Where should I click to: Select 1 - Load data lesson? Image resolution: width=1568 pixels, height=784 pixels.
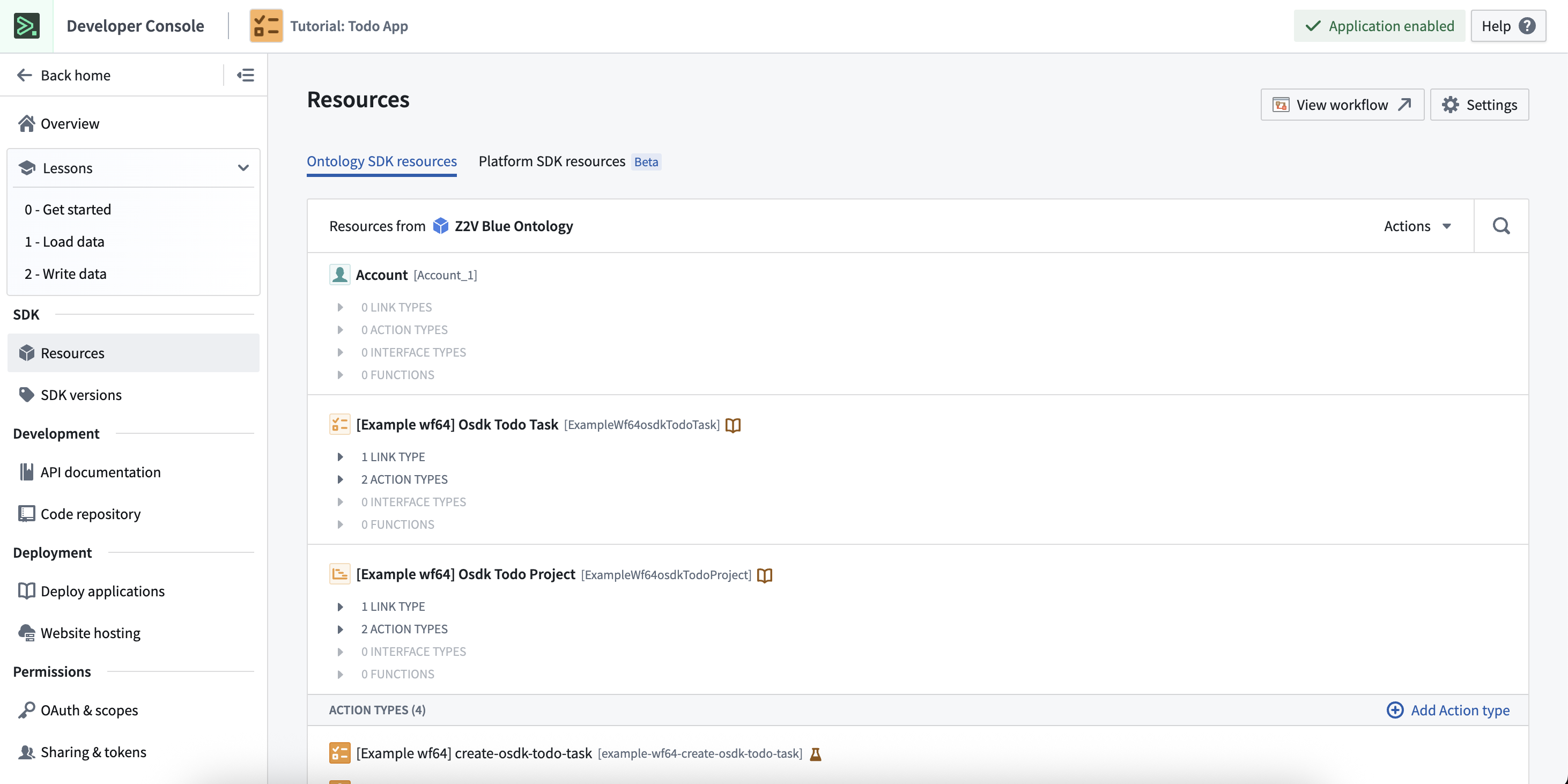point(64,241)
